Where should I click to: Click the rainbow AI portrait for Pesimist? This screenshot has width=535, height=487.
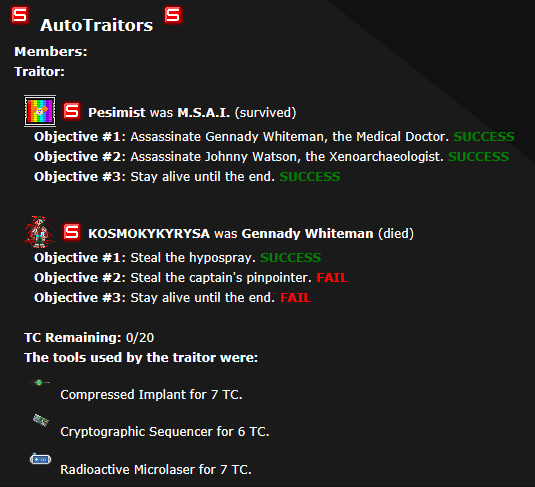[x=40, y=111]
